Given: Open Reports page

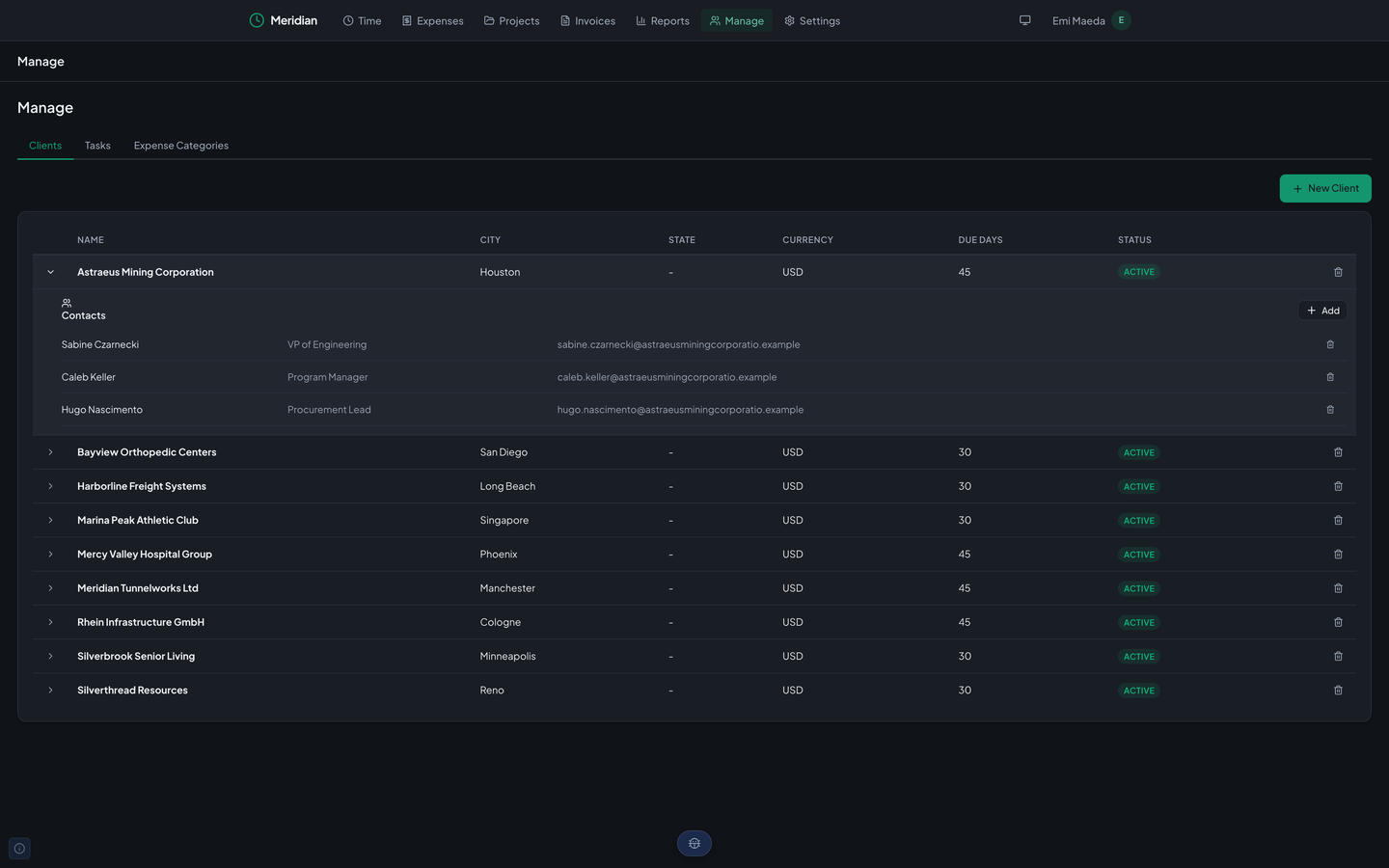Looking at the screenshot, I should point(663,20).
